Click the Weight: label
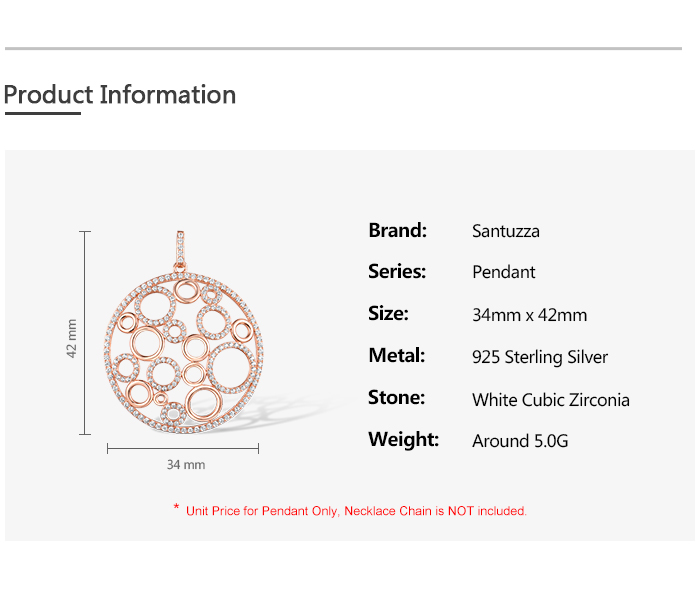This screenshot has height=589, width=700. pos(403,440)
